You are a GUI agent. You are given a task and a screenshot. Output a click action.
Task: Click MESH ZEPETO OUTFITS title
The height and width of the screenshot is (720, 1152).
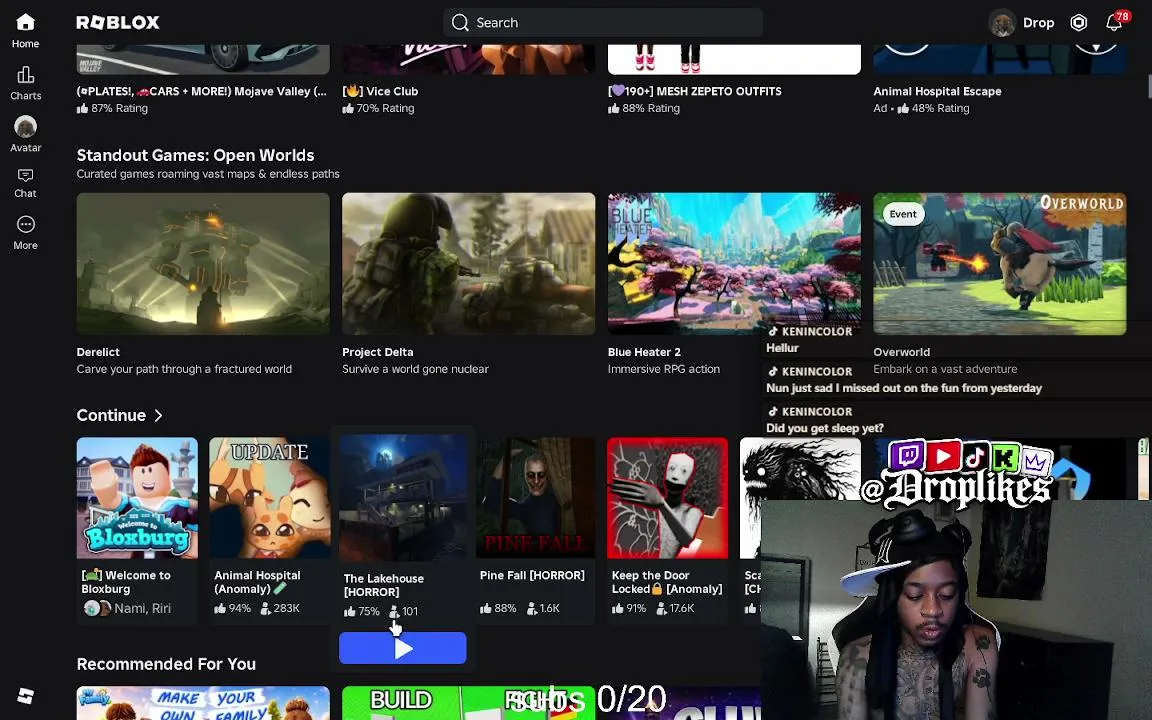click(694, 91)
